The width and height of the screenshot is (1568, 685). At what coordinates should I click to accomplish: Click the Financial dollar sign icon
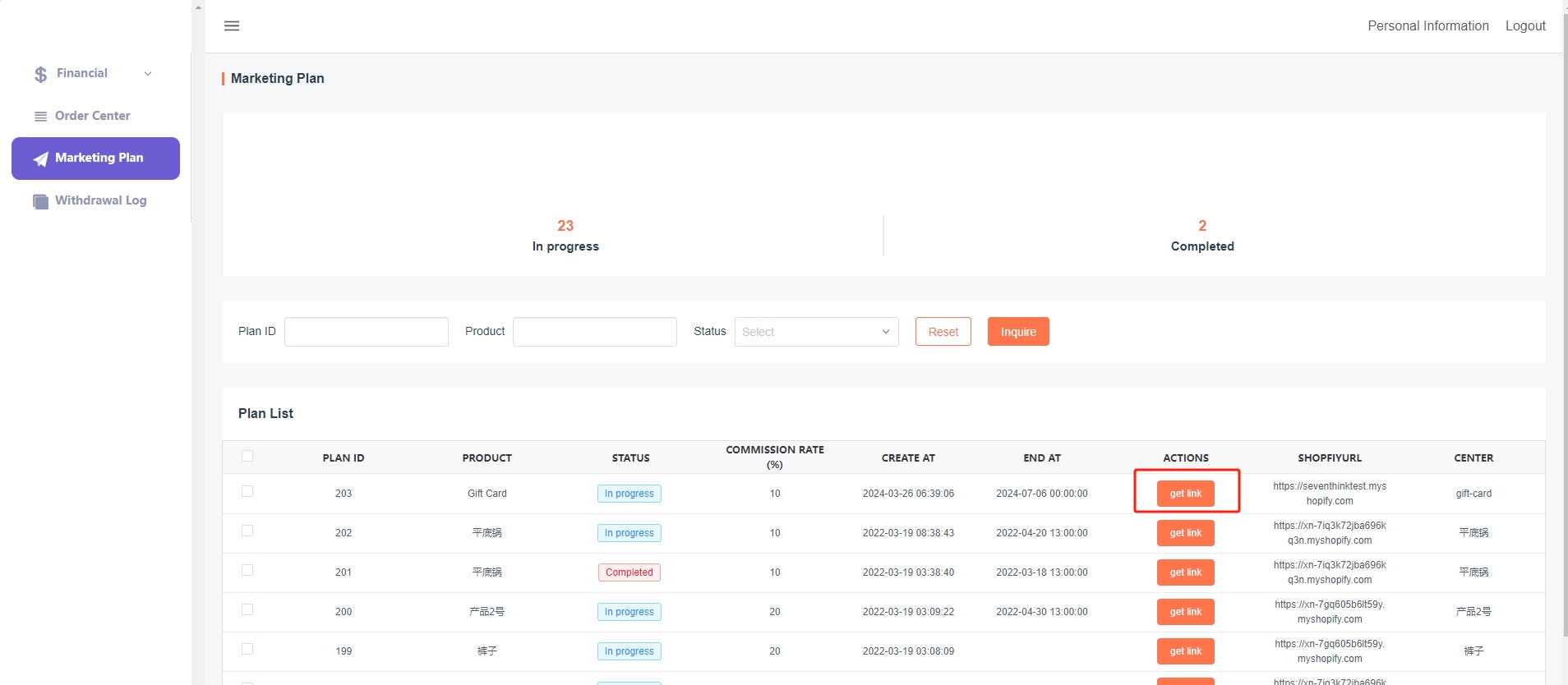tap(40, 74)
